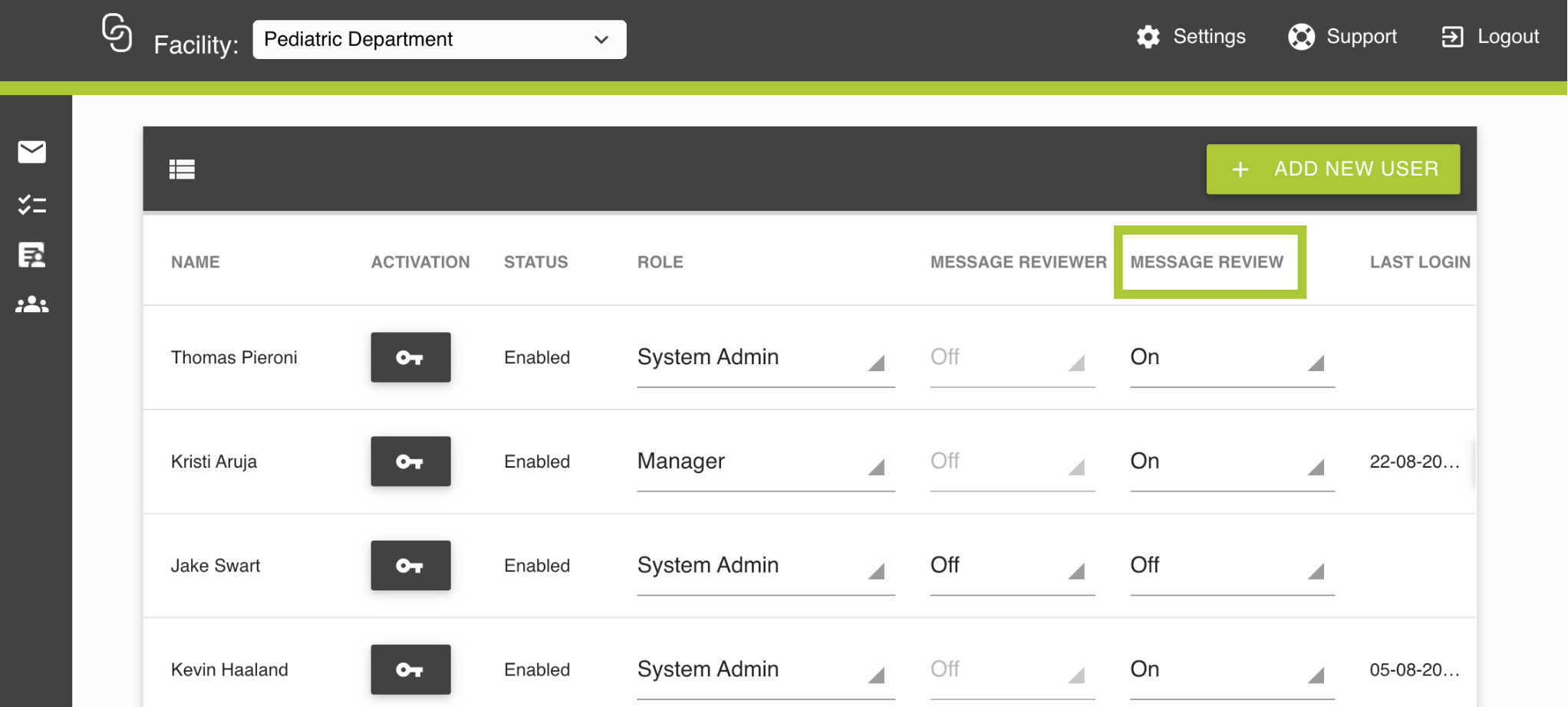Toggle Message Review for Thomas Pieroni
This screenshot has height=707, width=1568.
pos(1230,358)
